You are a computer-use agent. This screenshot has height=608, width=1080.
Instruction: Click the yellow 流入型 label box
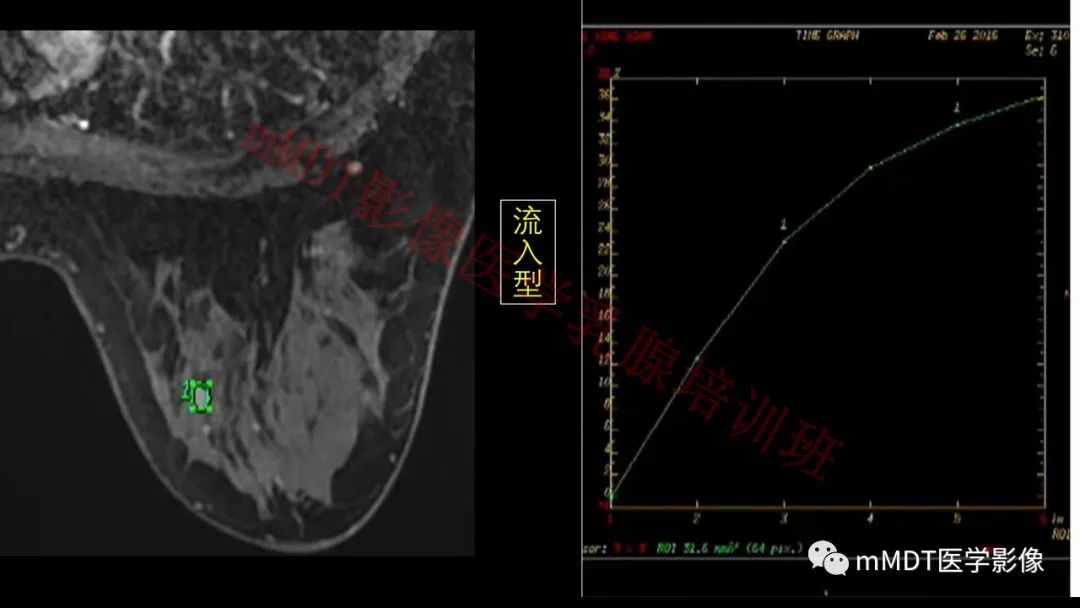tap(528, 252)
